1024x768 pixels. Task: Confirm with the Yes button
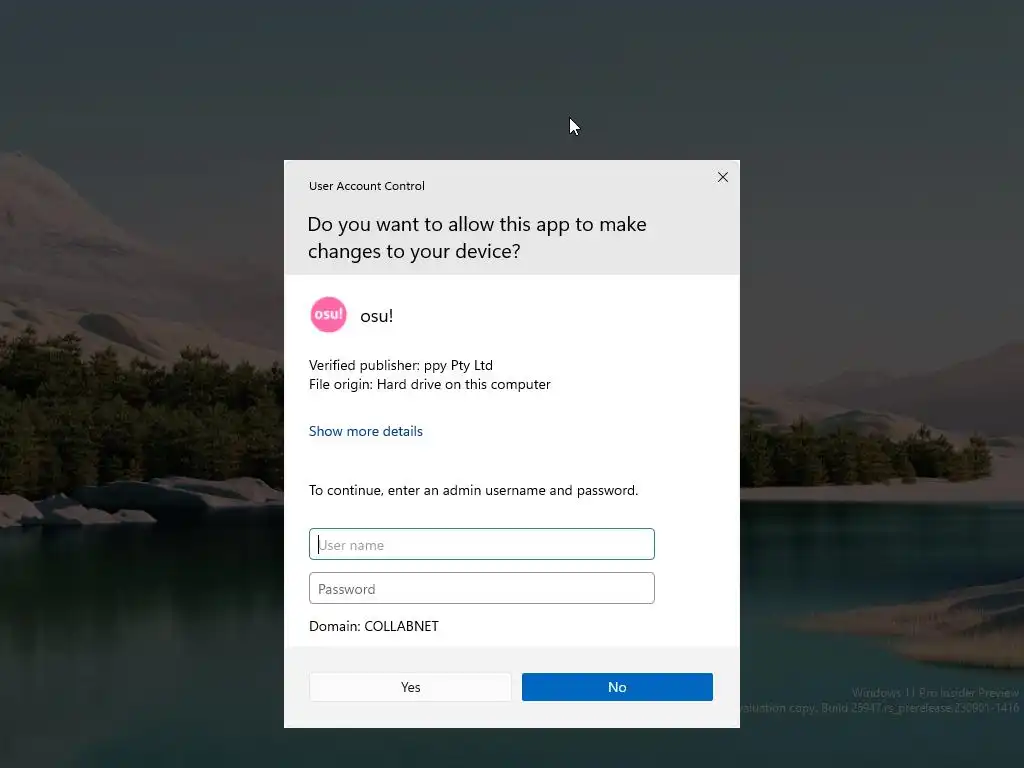pyautogui.click(x=410, y=687)
